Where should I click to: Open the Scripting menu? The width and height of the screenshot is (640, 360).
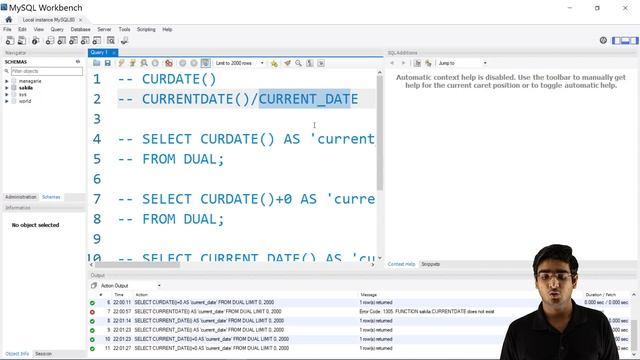click(x=146, y=29)
